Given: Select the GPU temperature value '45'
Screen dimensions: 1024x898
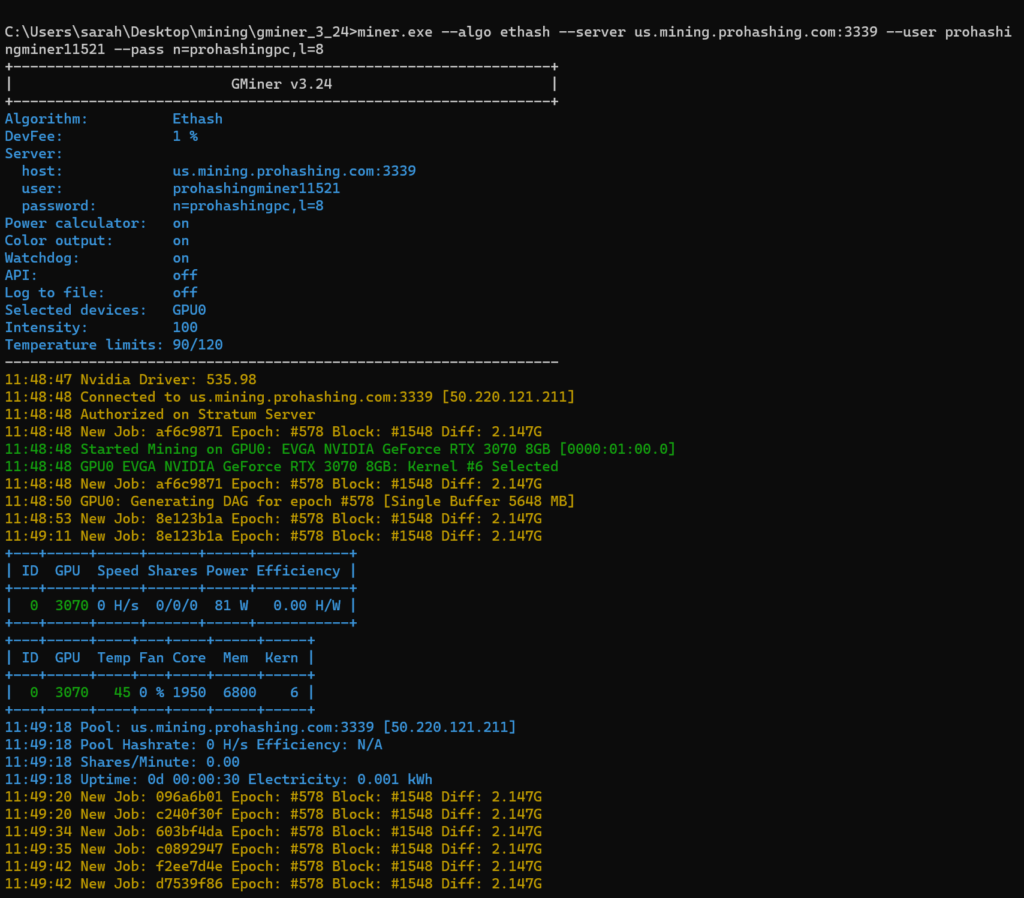Looking at the screenshot, I should pos(122,692).
